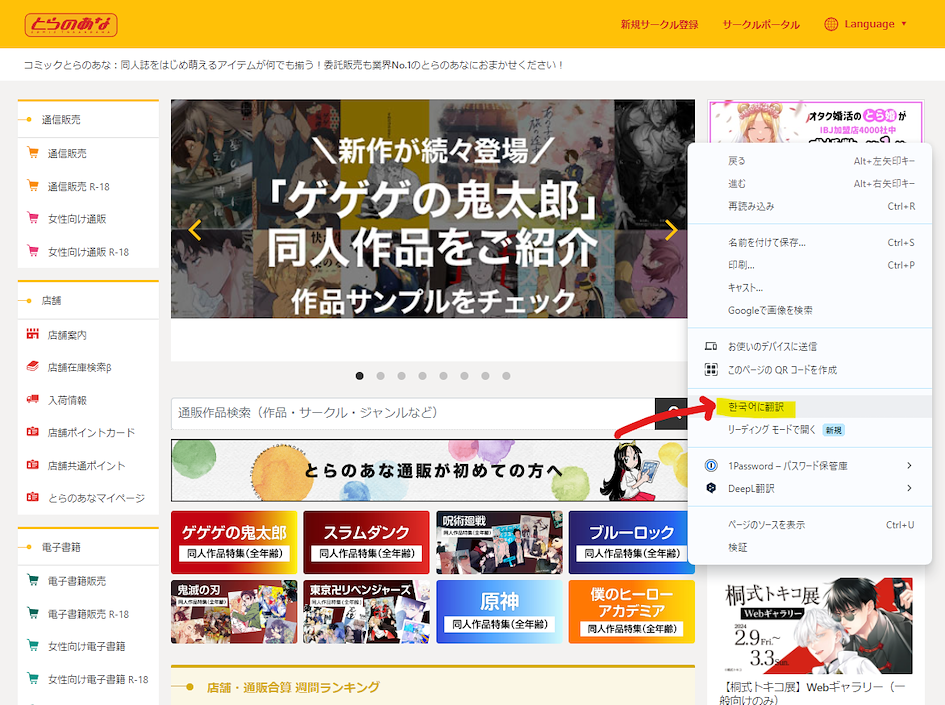Click cart icon next to 通信販売 R-18

pyautogui.click(x=33, y=186)
